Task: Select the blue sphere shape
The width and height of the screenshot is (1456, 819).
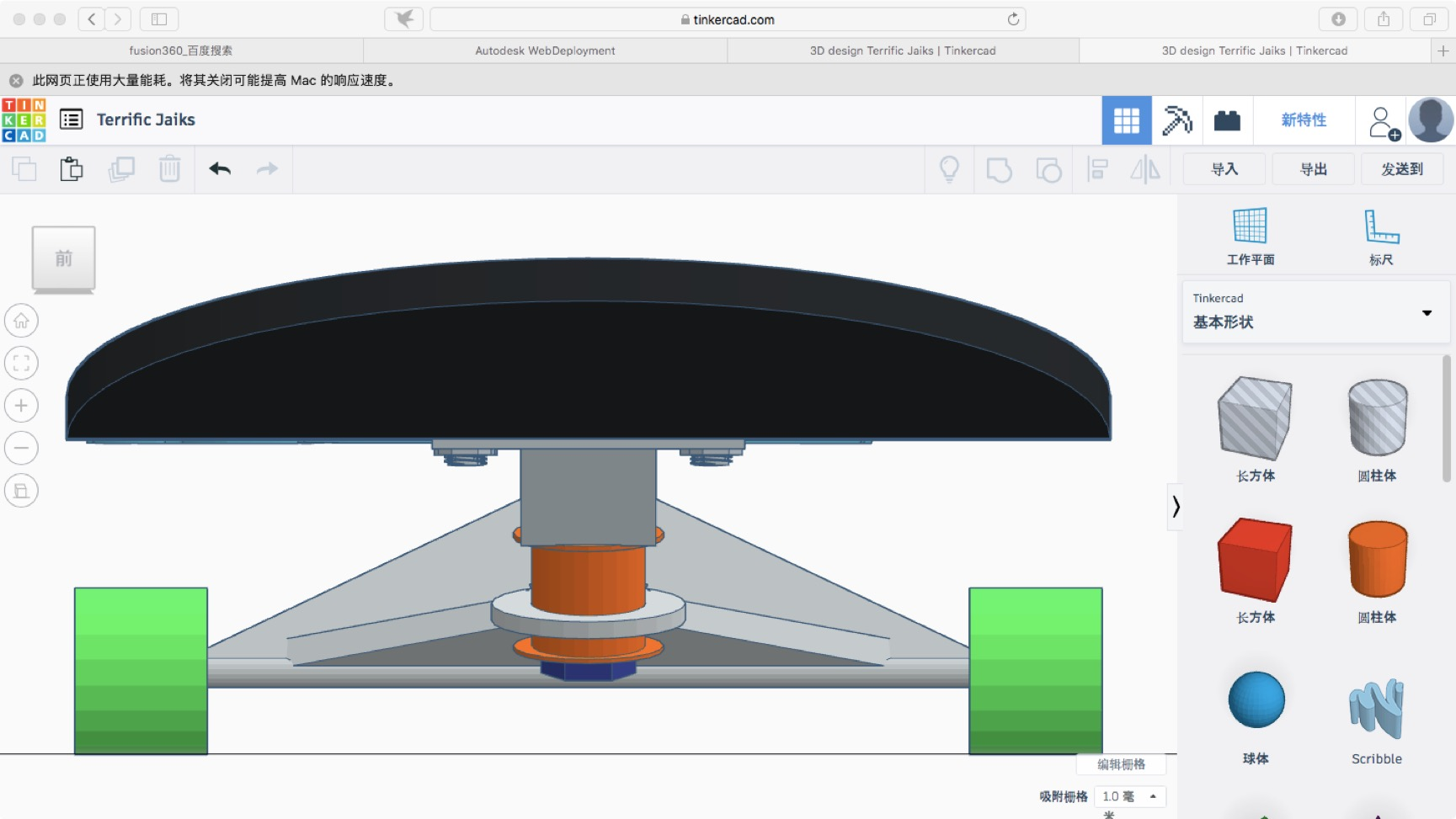Action: (x=1256, y=699)
